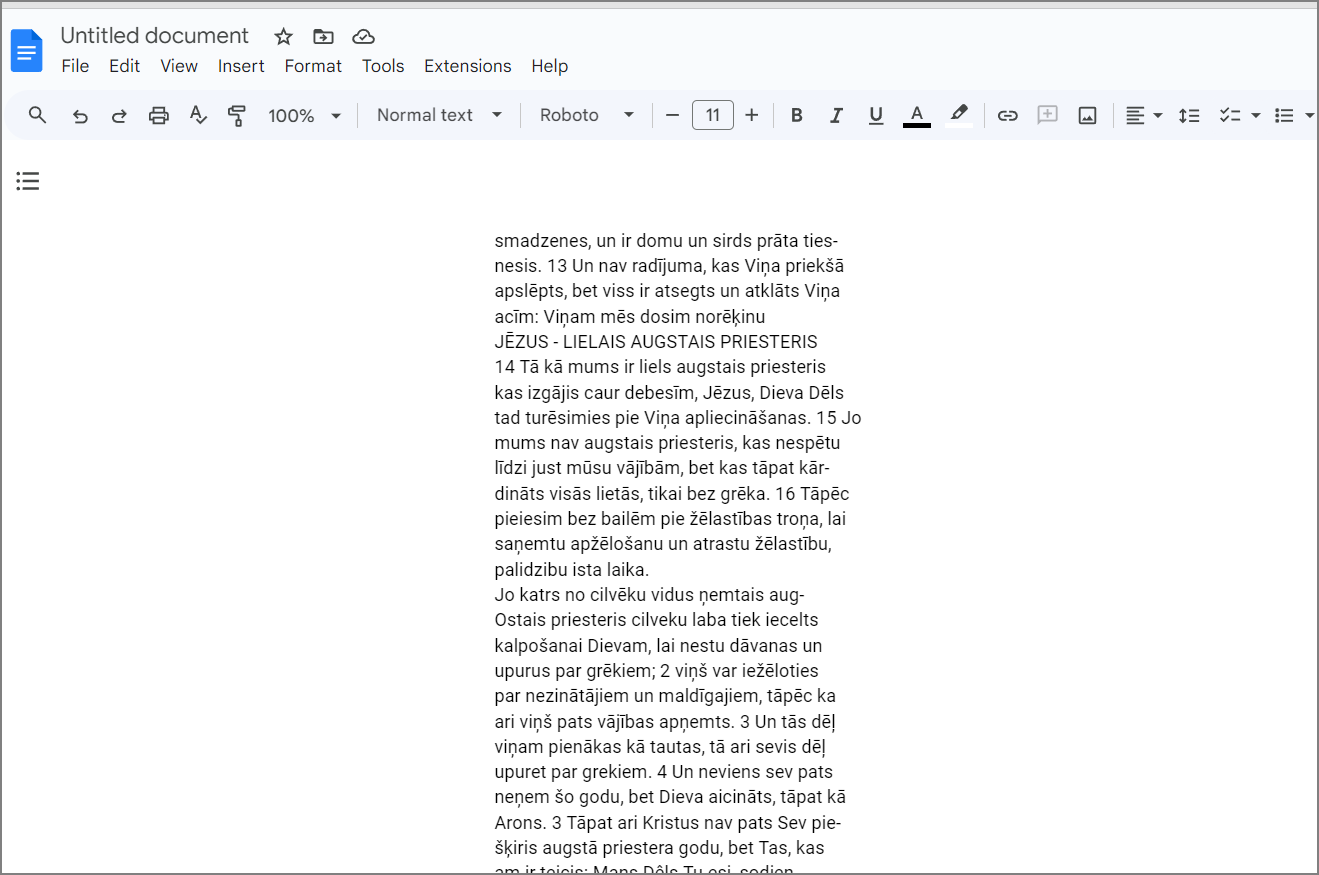This screenshot has width=1319, height=875.
Task: Print the document
Action: click(x=159, y=116)
